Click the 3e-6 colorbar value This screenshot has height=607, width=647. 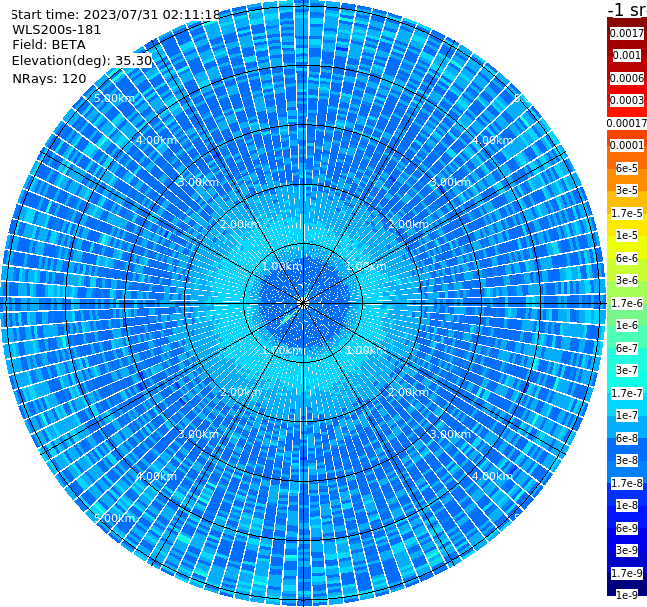click(x=627, y=281)
